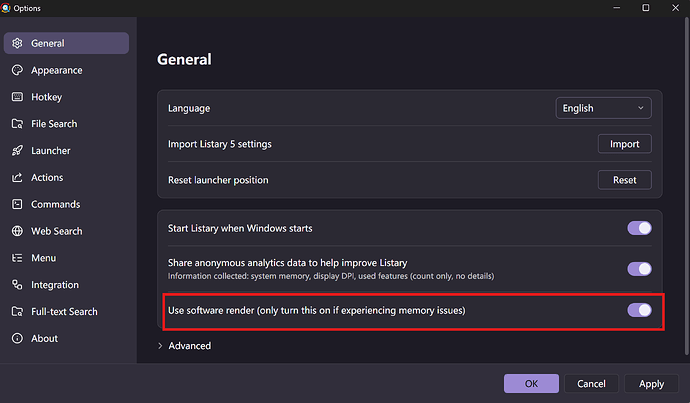This screenshot has width=690, height=403.
Task: Click the Commands terminal icon
Action: point(17,204)
